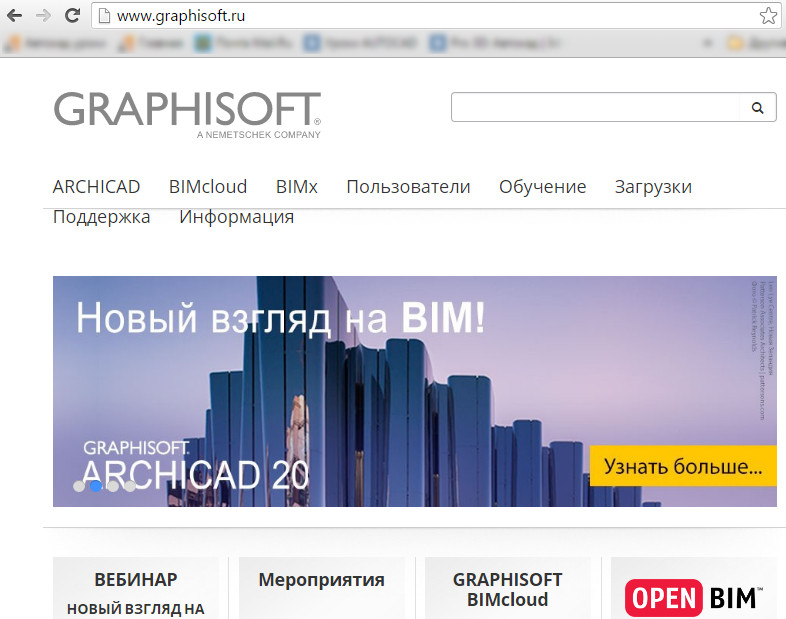
Task: Click the browser forward arrow
Action: point(43,16)
